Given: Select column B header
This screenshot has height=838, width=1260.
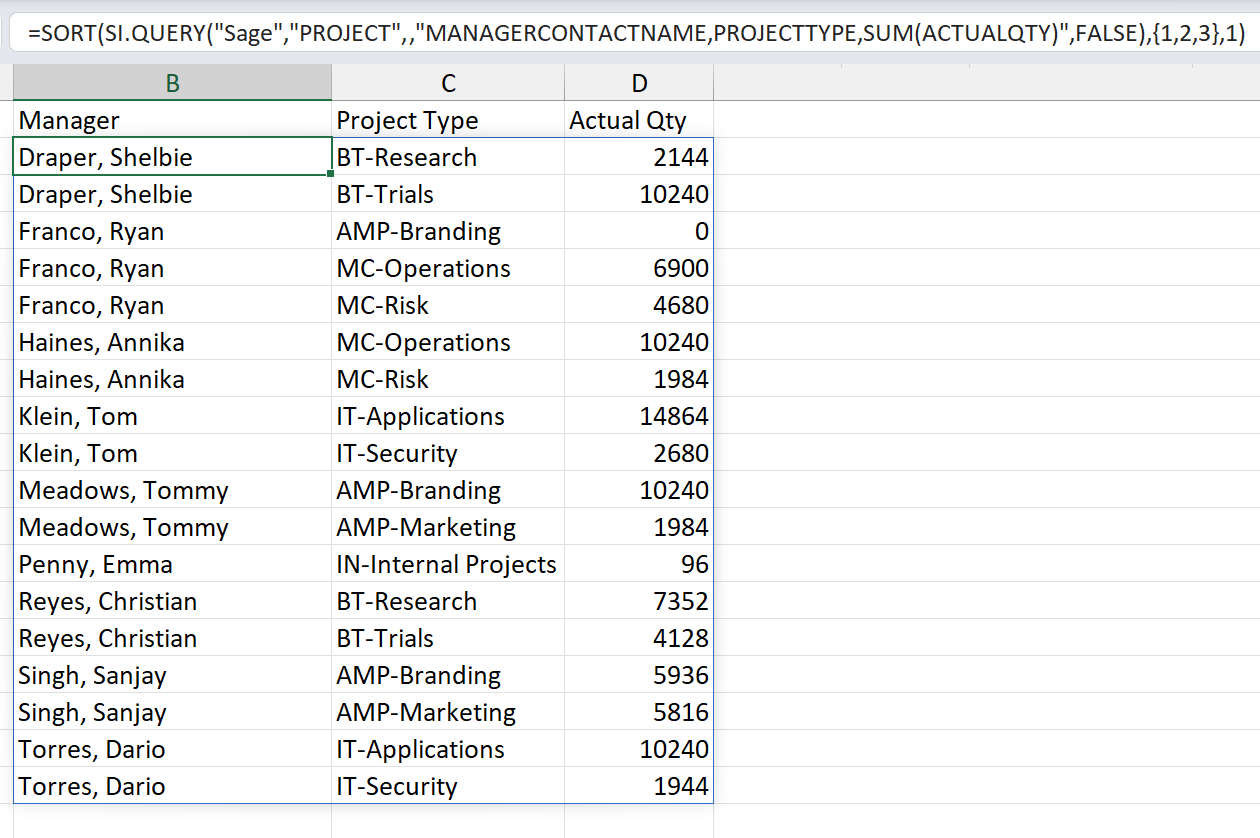Looking at the screenshot, I should coord(173,83).
